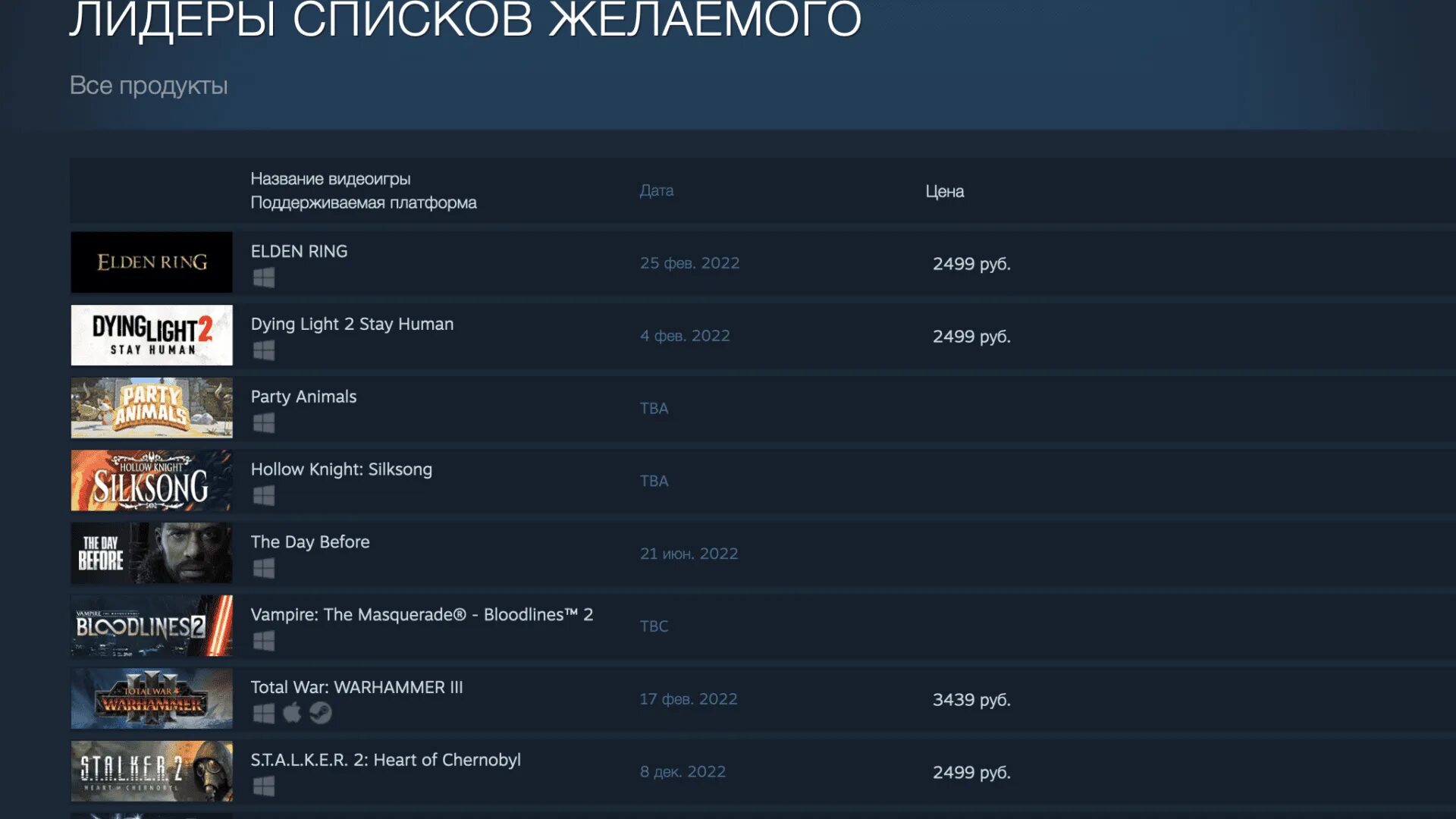
Task: Click the Windows icon under Dying Light 2
Action: pos(263,350)
